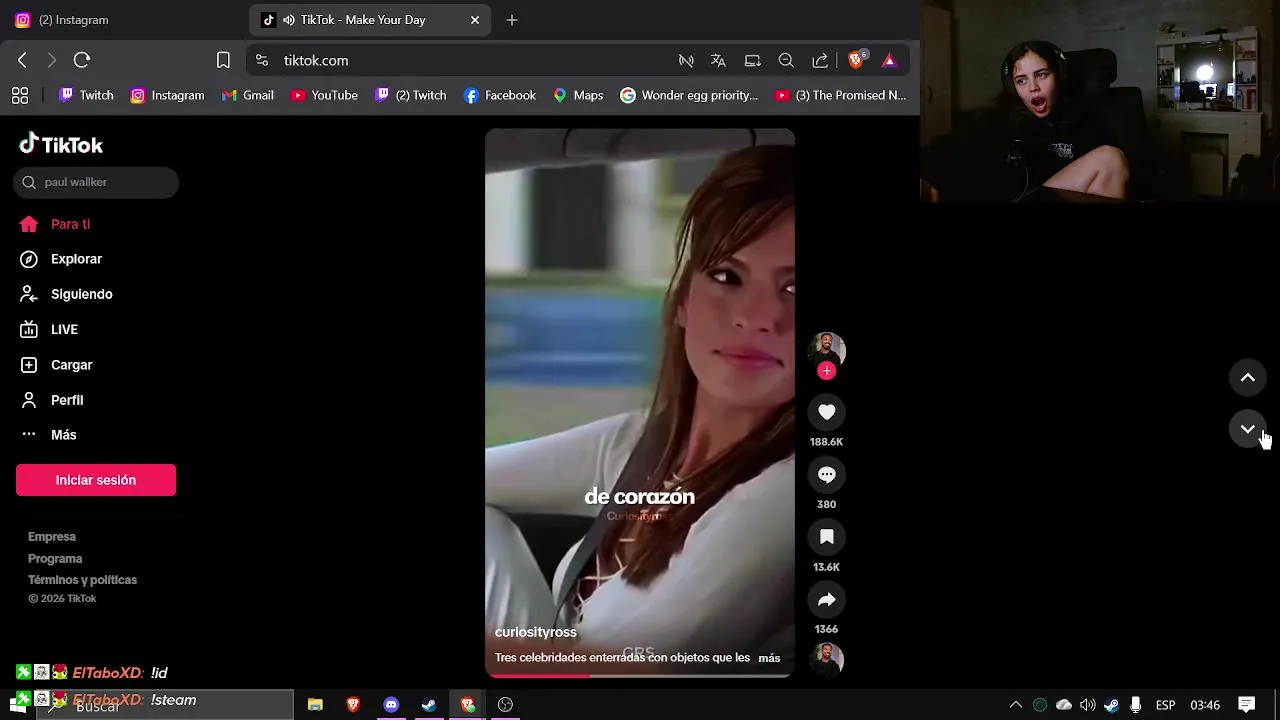The height and width of the screenshot is (720, 1280).
Task: Open the video comments bubble icon
Action: tap(826, 475)
